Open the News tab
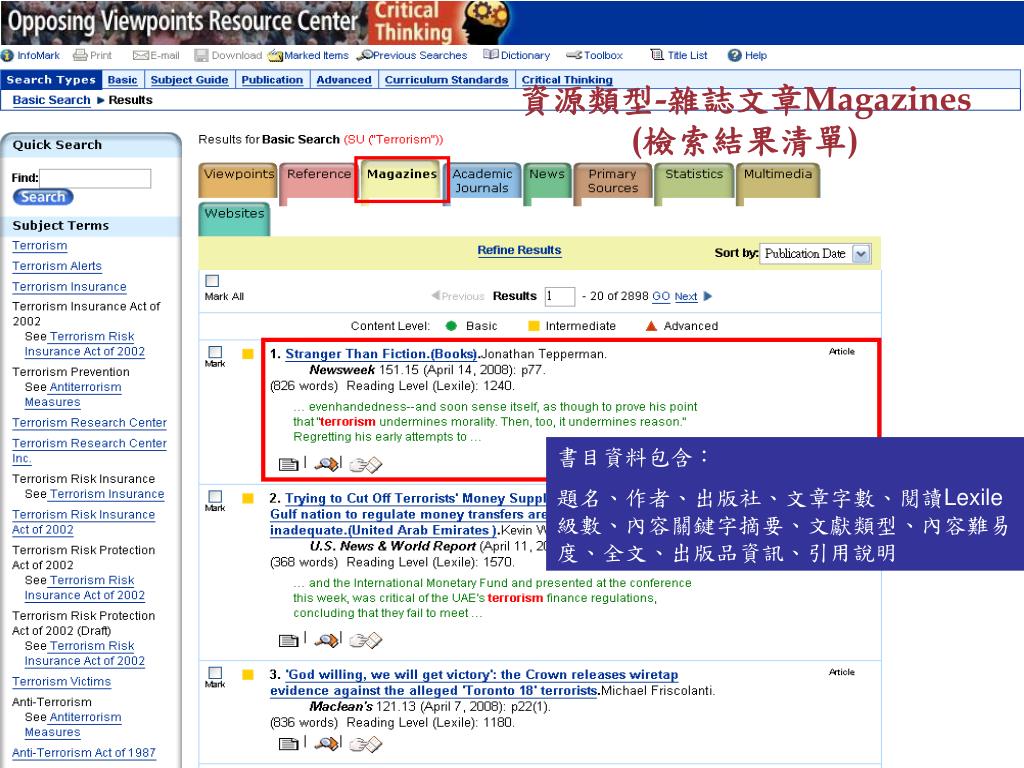 547,180
